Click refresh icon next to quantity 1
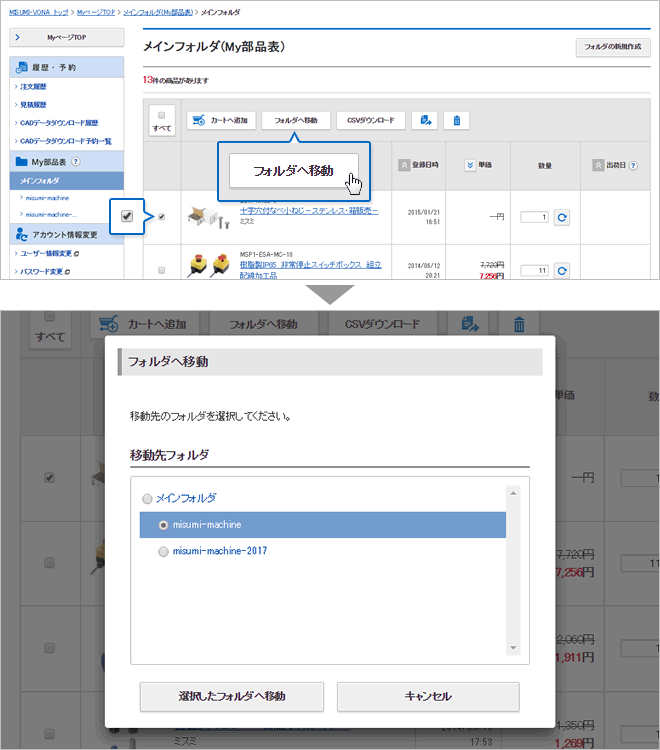 [562, 217]
